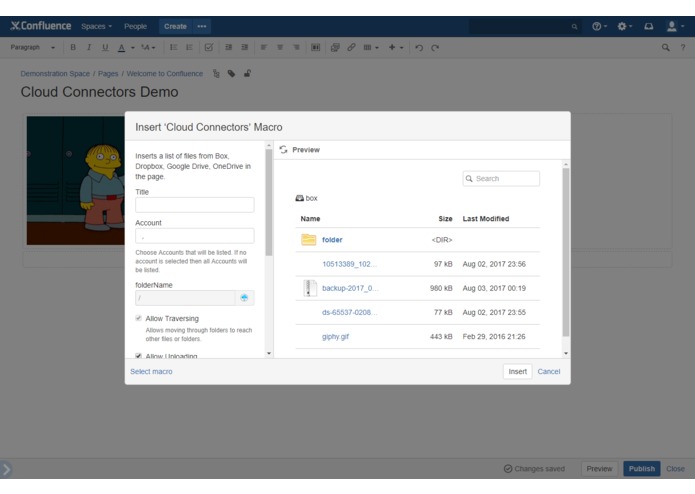695x494 pixels.
Task: Insert a bulleted list
Action: click(x=173, y=47)
